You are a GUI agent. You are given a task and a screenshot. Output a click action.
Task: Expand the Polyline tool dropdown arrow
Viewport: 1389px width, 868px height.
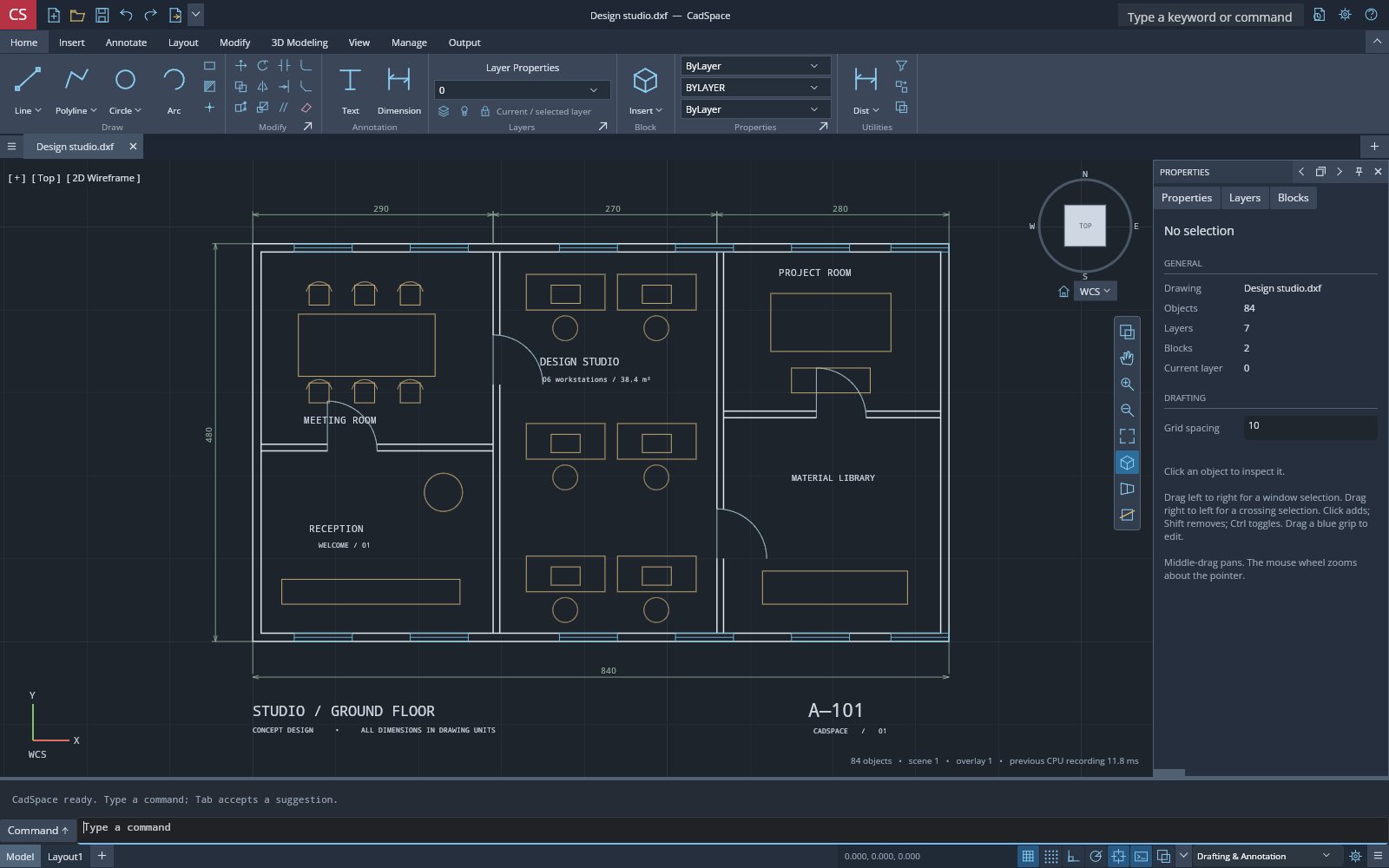click(93, 110)
